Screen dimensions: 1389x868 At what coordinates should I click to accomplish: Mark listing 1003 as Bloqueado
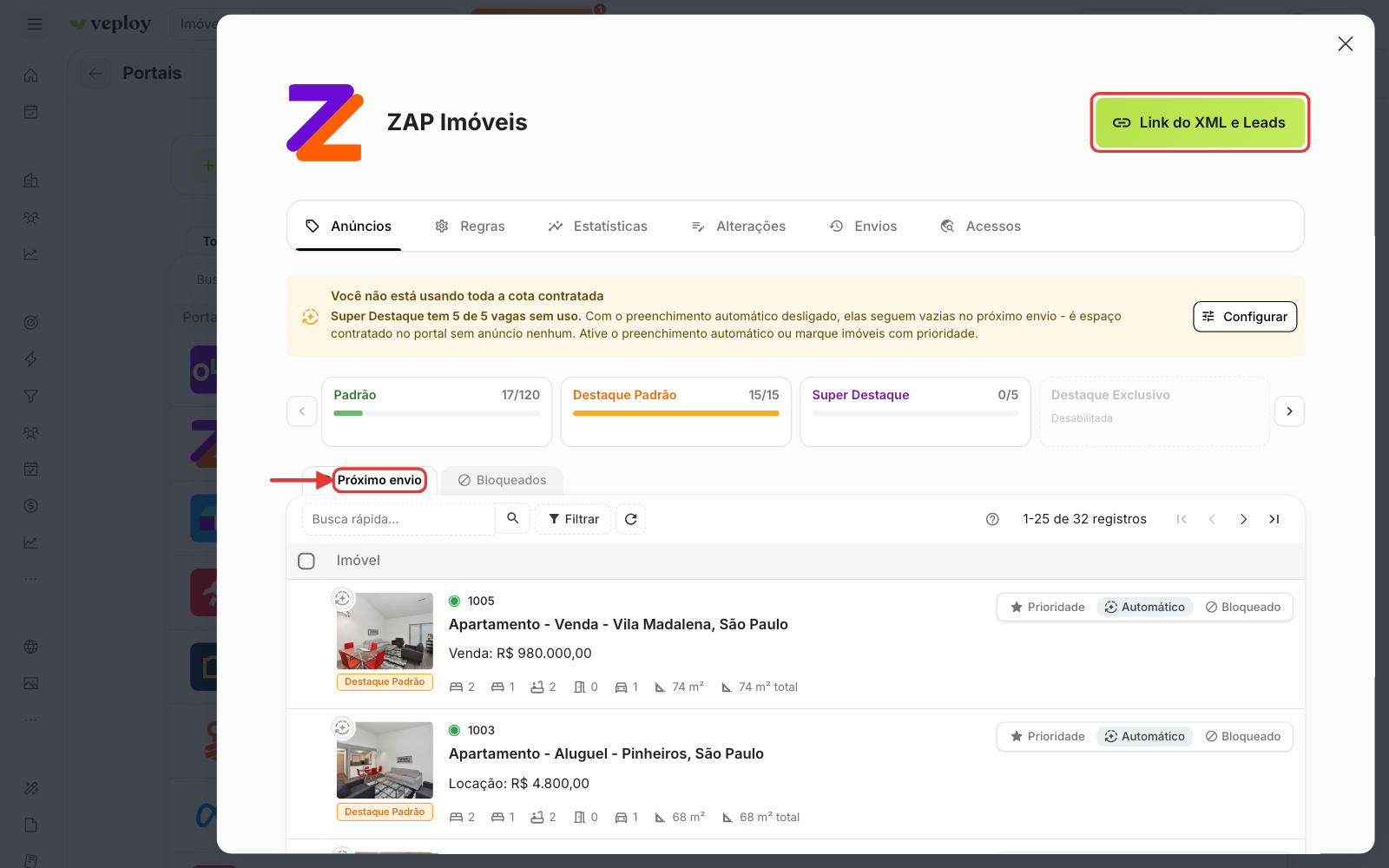1243,736
